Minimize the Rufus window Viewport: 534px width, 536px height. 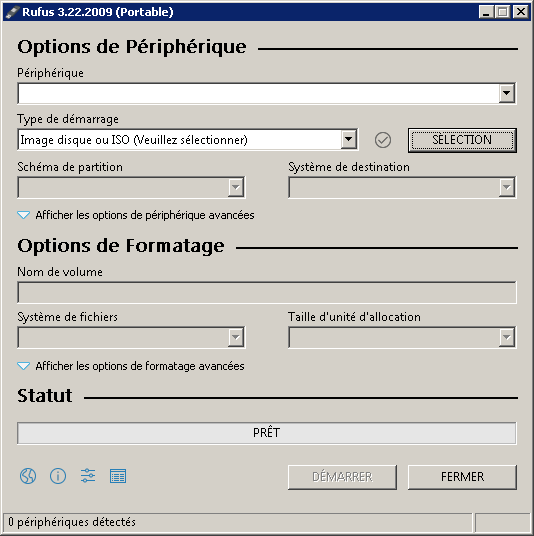click(486, 12)
